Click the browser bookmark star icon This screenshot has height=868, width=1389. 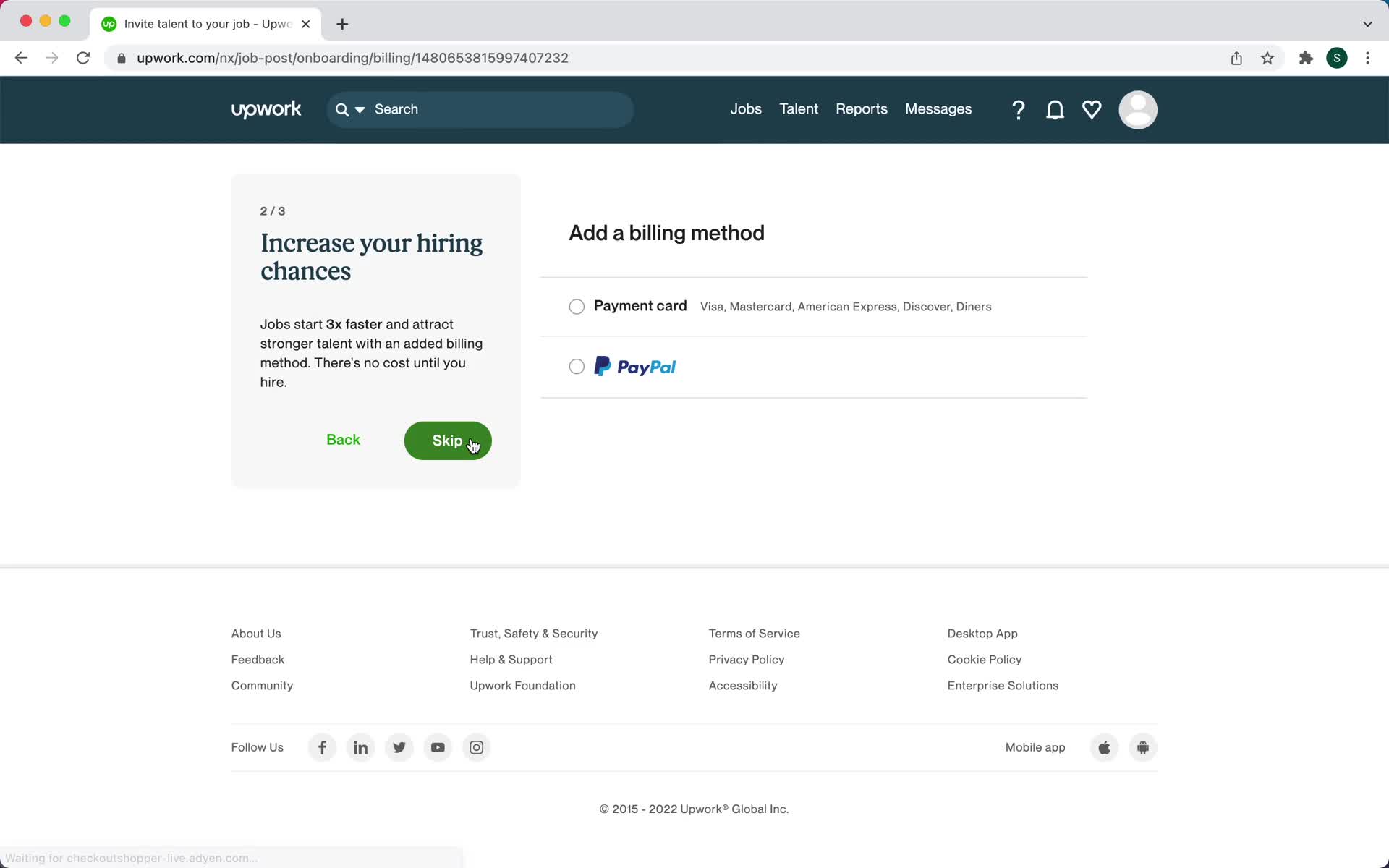(1268, 57)
